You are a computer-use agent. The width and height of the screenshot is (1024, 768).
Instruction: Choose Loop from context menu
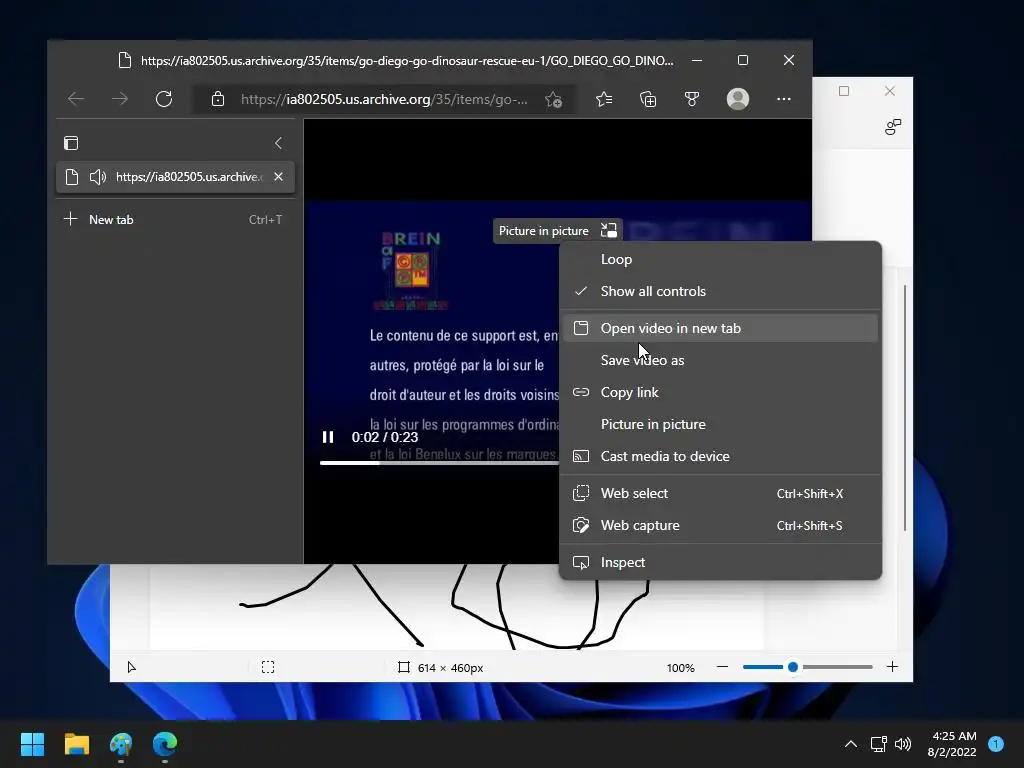coord(720,259)
